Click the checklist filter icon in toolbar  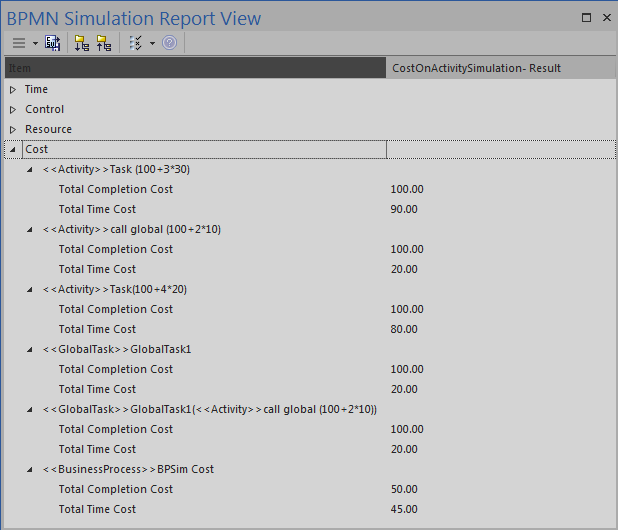137,43
